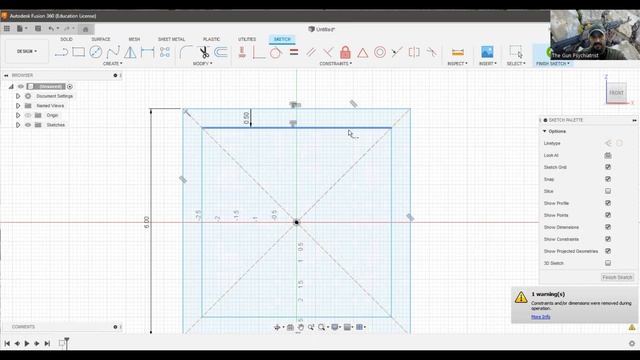The image size is (640, 360).
Task: Apply the Midpoint triangle constraint
Action: pyautogui.click(x=362, y=52)
